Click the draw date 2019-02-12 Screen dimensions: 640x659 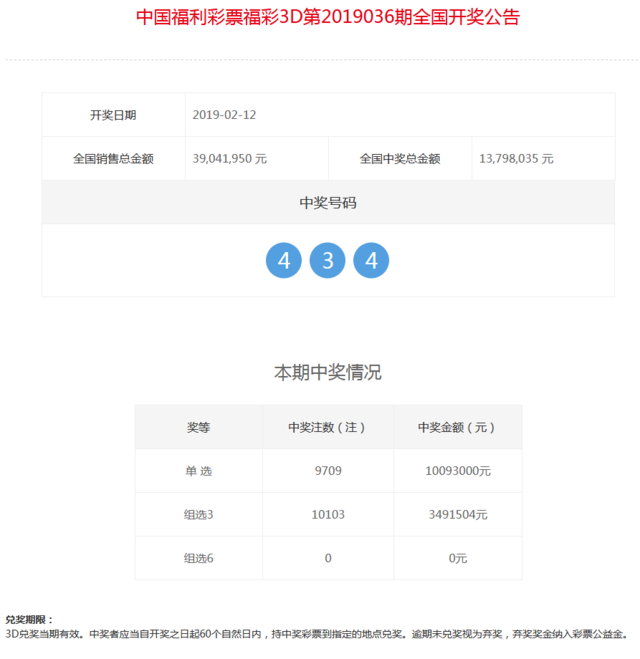click(224, 115)
